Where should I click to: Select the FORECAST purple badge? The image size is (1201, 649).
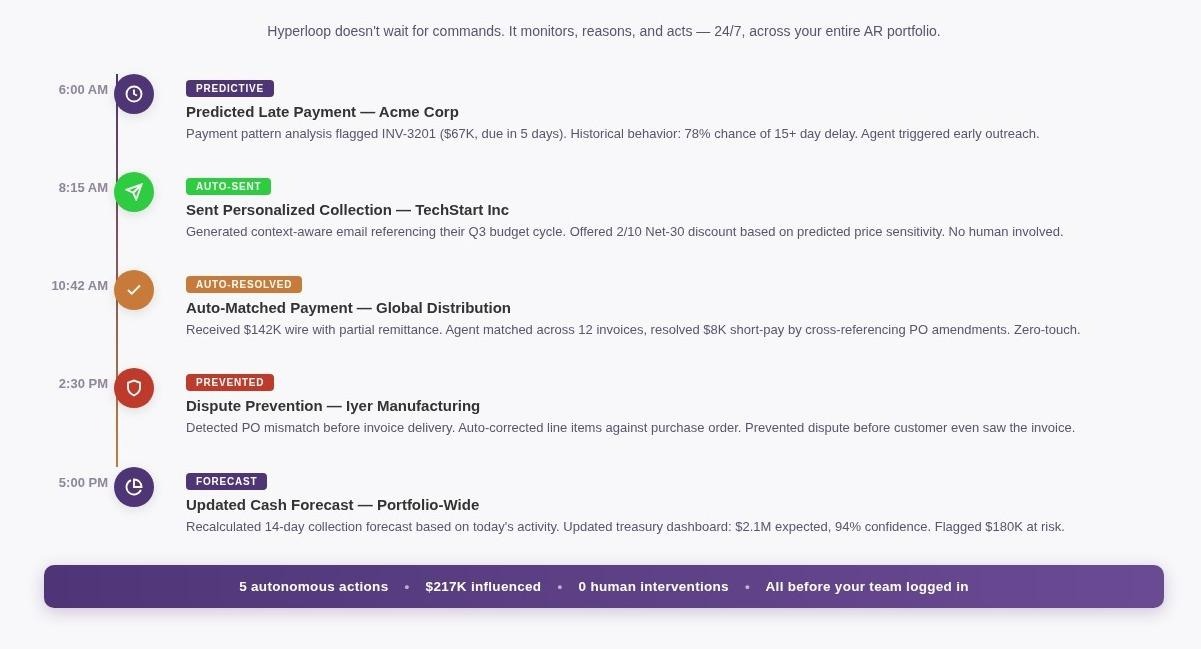point(226,481)
